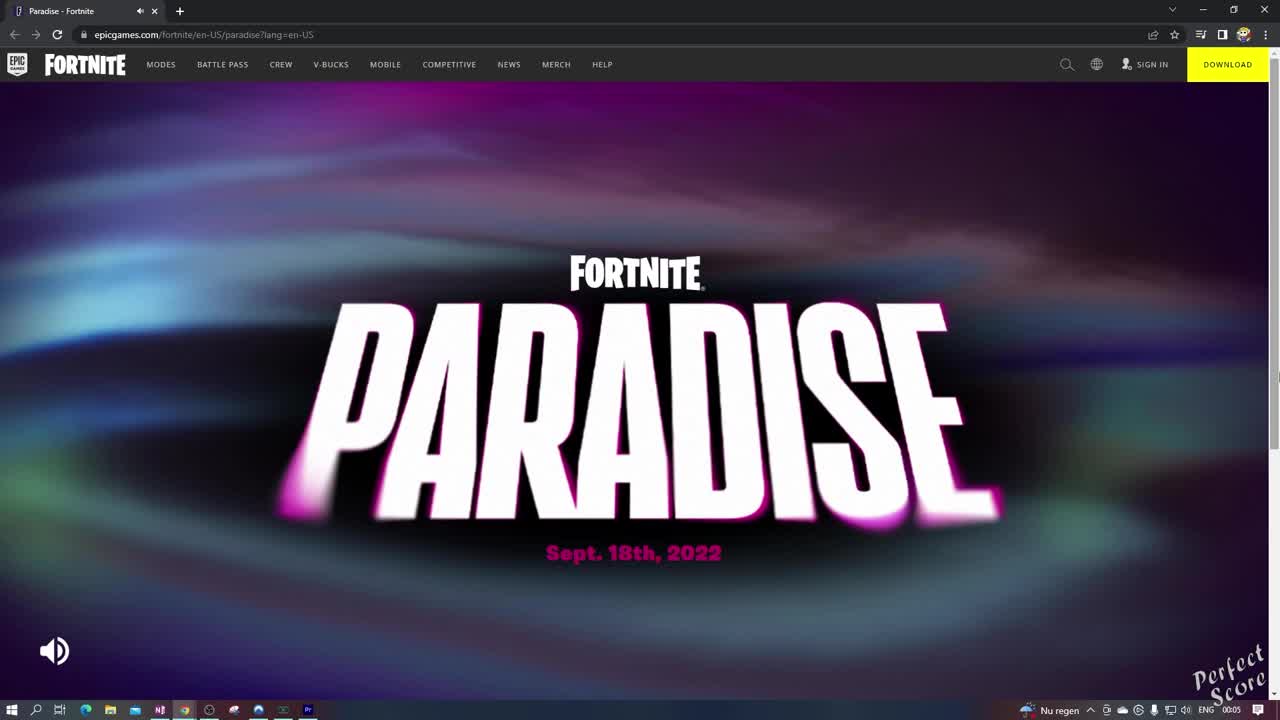This screenshot has height=720, width=1280.
Task: Click the Fortnite Paradise video banner
Action: coord(634,390)
